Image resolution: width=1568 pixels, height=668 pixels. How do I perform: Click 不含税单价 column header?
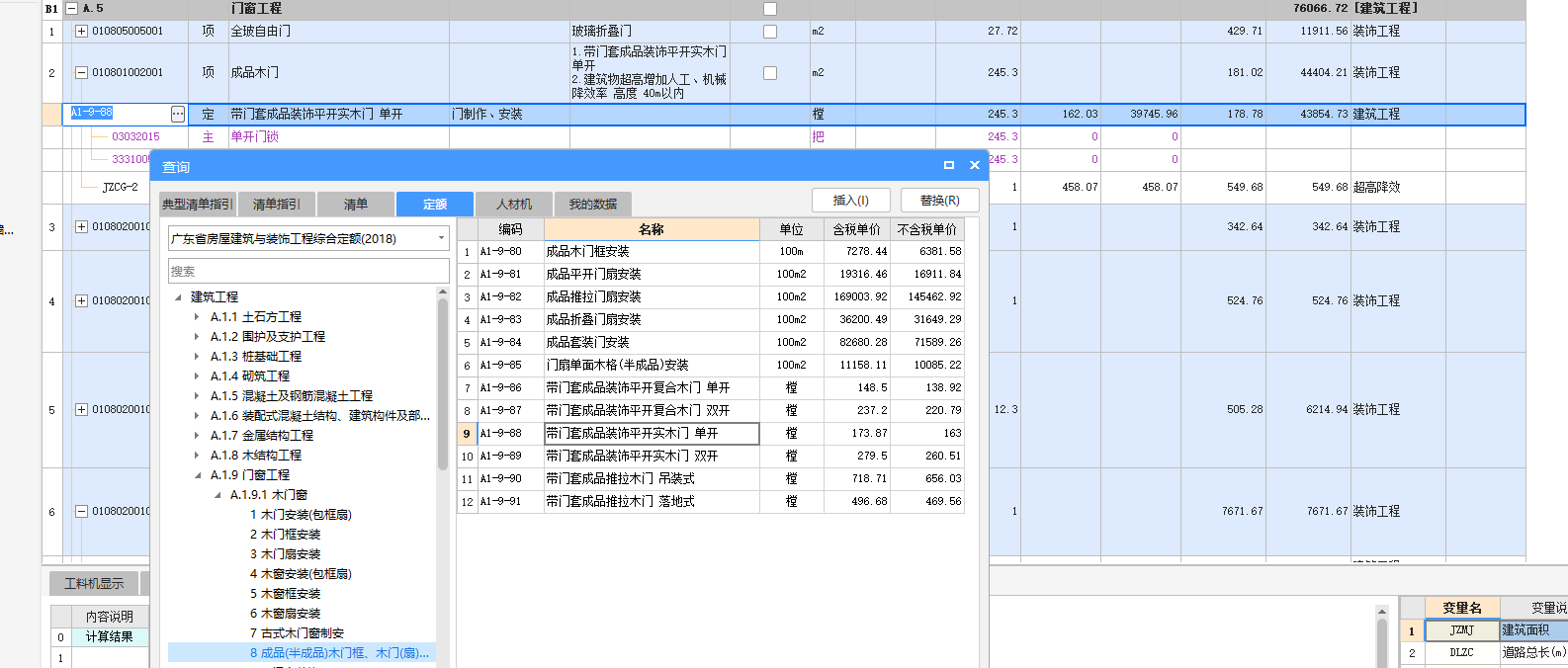927,229
